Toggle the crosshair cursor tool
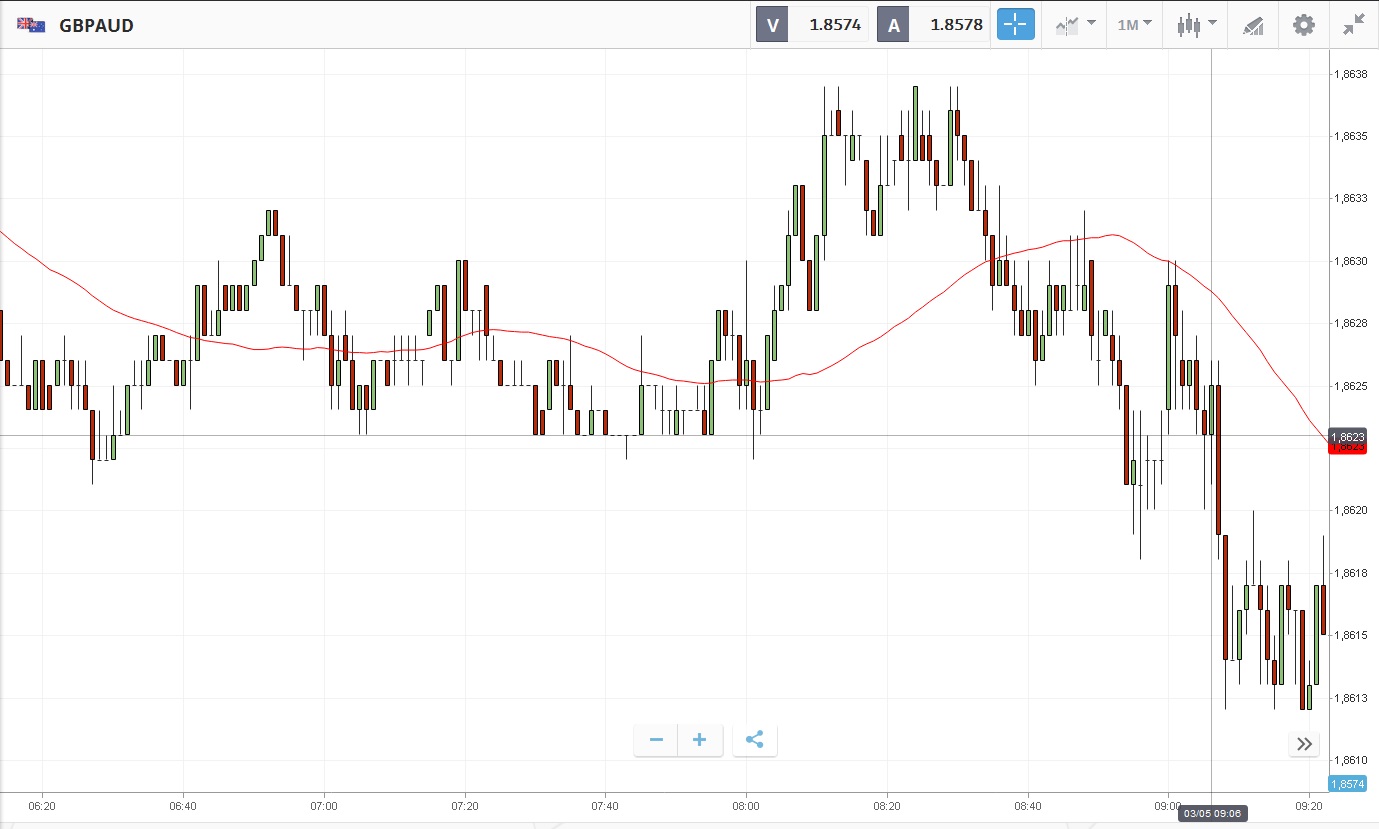 1015,25
